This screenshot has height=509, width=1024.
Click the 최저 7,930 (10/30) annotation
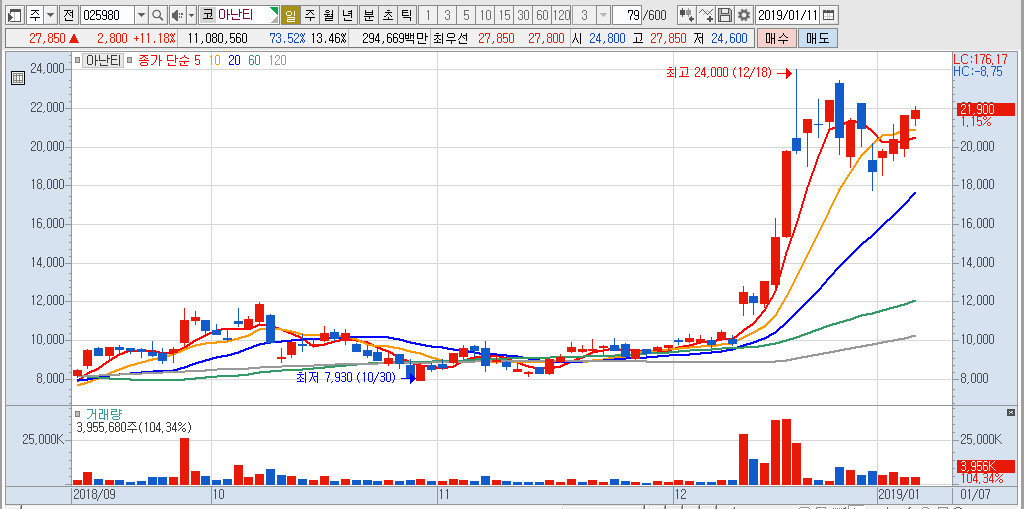click(x=345, y=378)
